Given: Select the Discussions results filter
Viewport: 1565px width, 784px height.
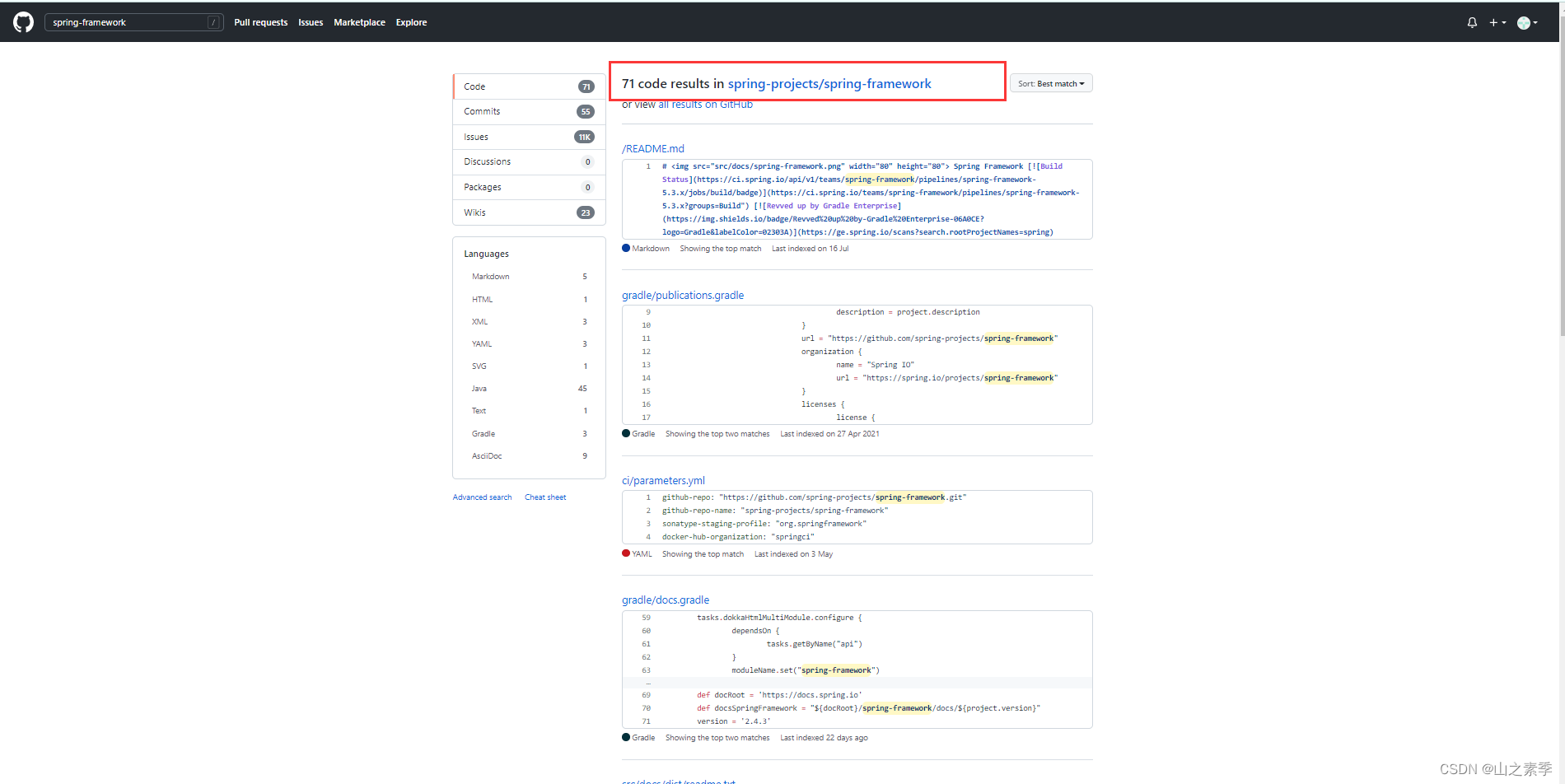Looking at the screenshot, I should [x=529, y=162].
